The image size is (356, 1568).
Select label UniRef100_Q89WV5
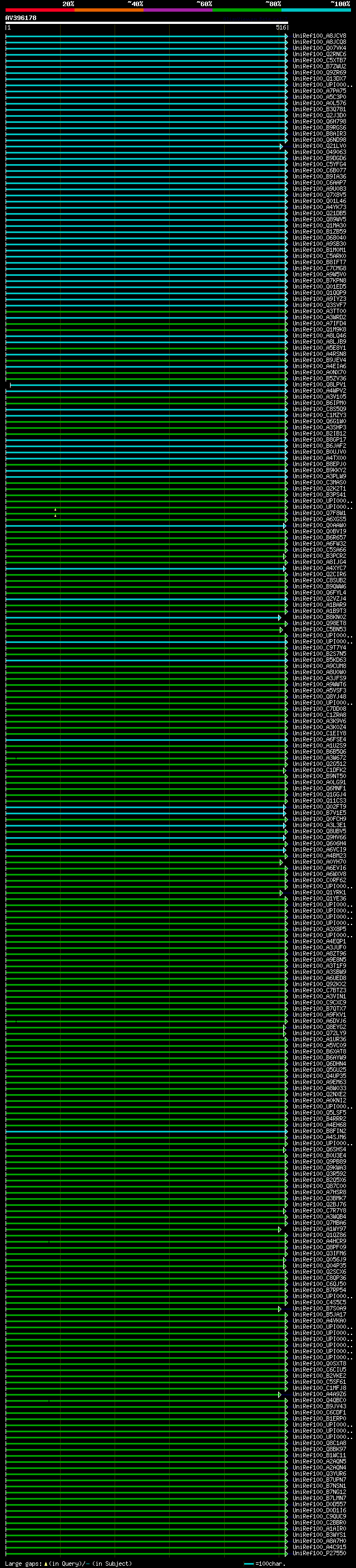point(319,219)
